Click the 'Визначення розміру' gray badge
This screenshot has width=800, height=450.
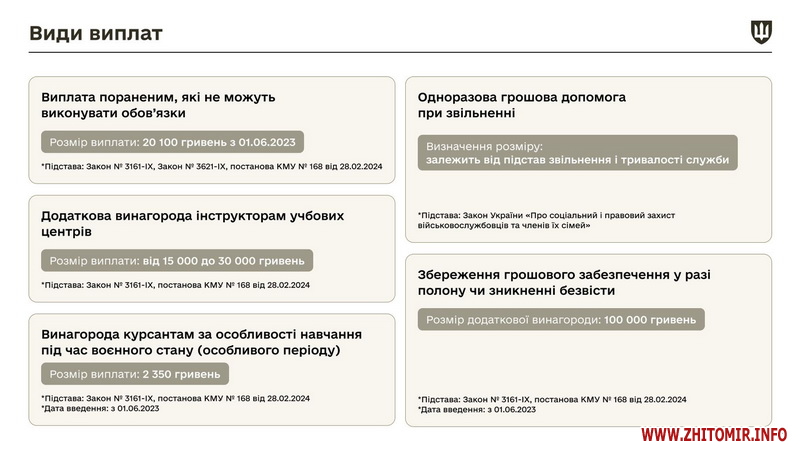tap(578, 153)
